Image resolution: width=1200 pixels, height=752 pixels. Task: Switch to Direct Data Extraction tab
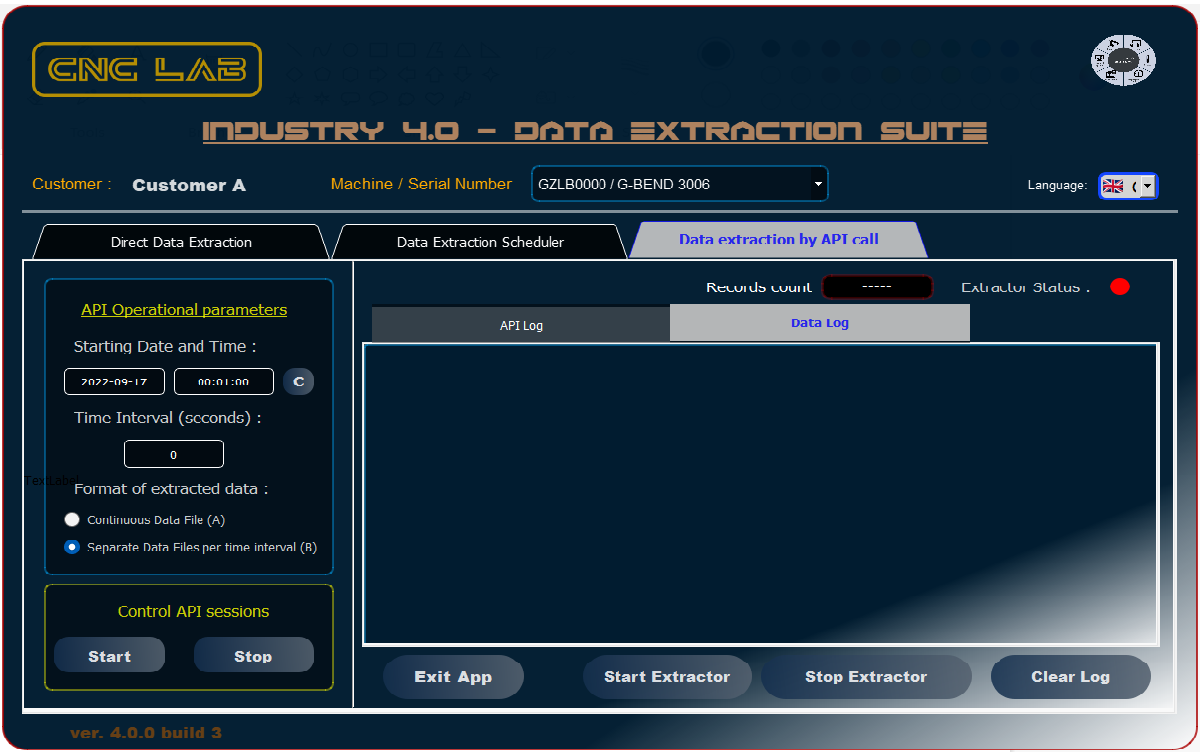point(181,242)
